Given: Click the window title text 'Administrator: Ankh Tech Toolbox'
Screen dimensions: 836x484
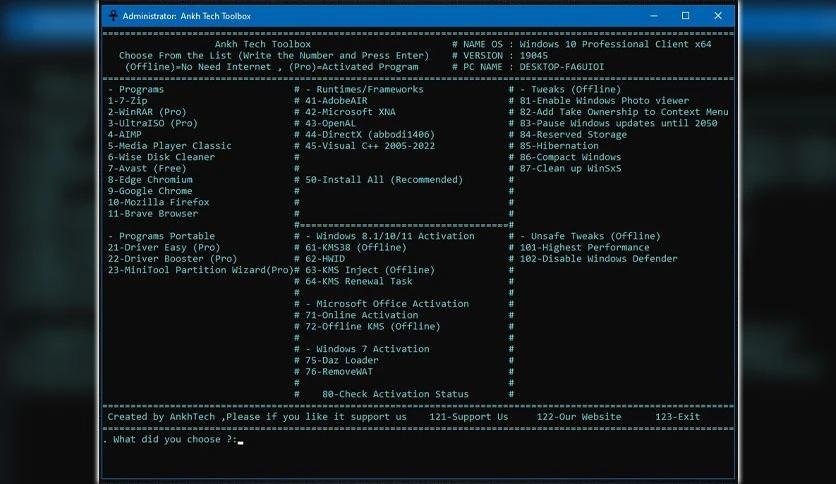Looking at the screenshot, I should tap(187, 16).
